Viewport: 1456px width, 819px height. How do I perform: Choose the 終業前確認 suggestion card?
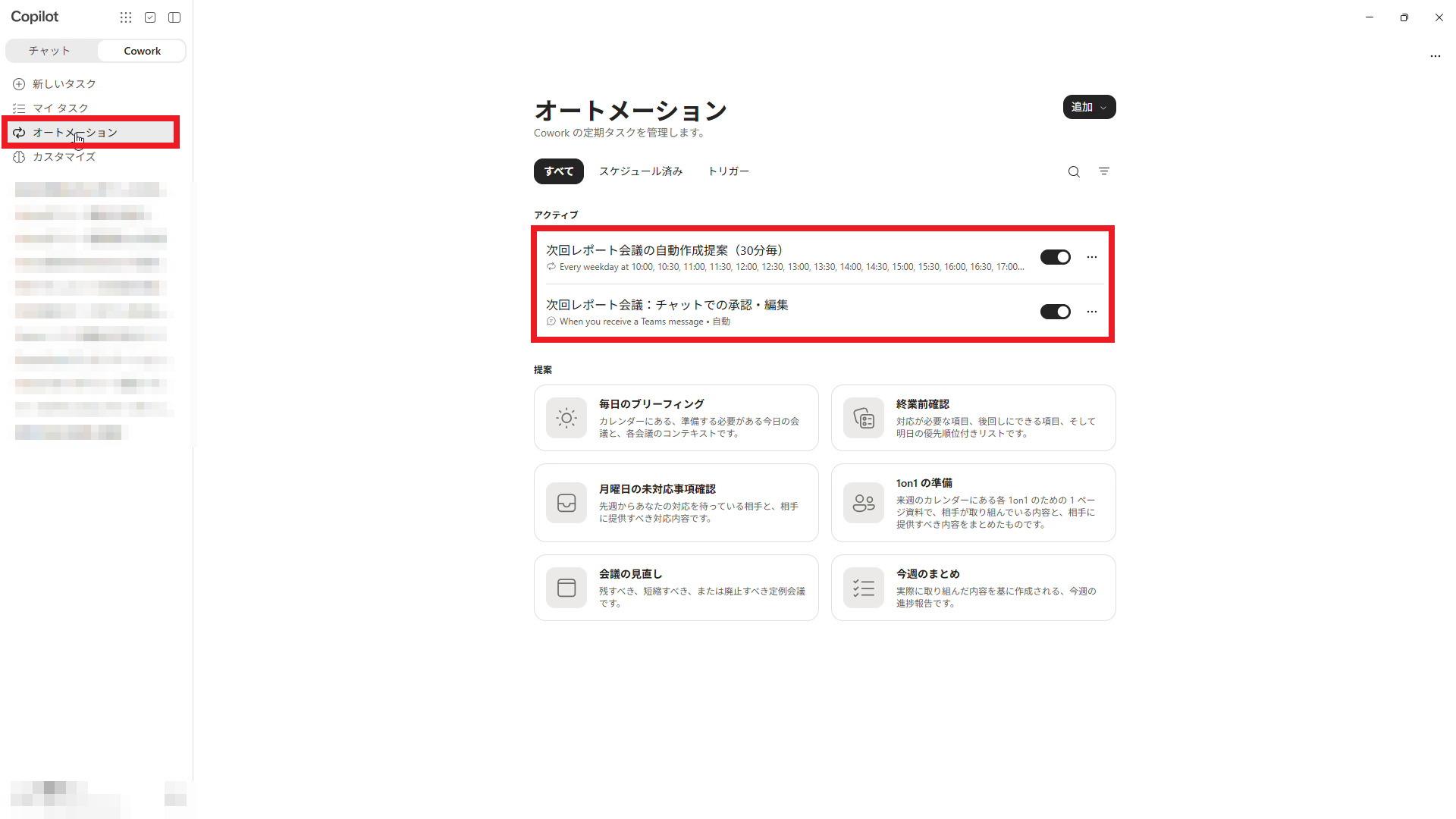pos(973,418)
